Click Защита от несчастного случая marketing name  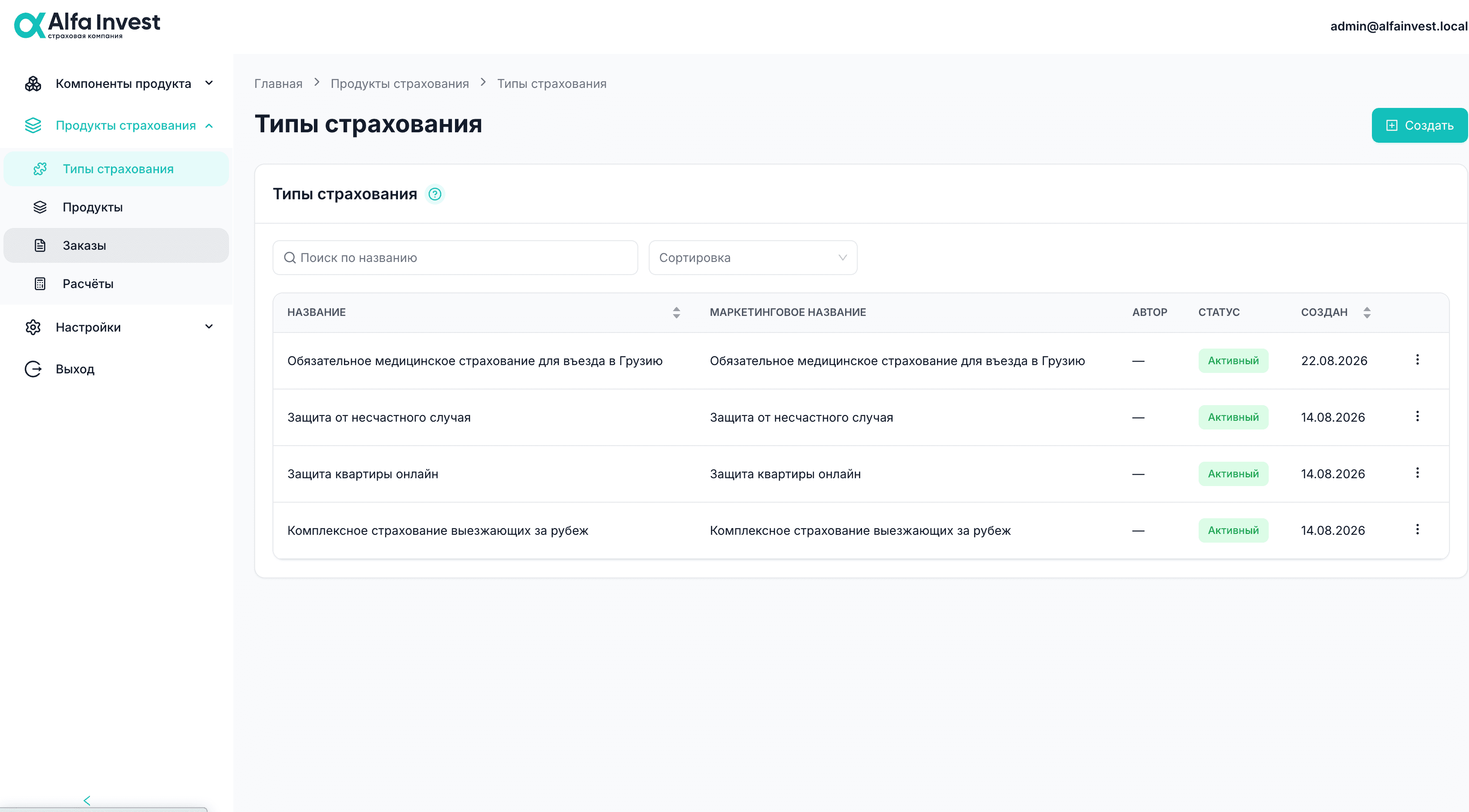pos(801,417)
